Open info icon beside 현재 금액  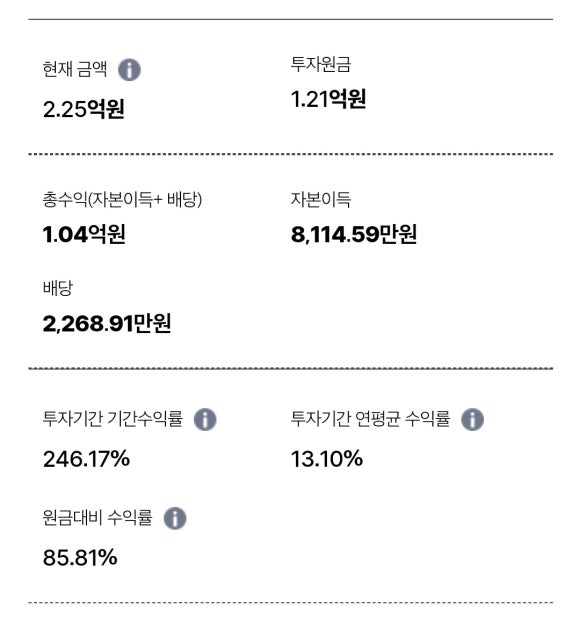pyautogui.click(x=129, y=70)
